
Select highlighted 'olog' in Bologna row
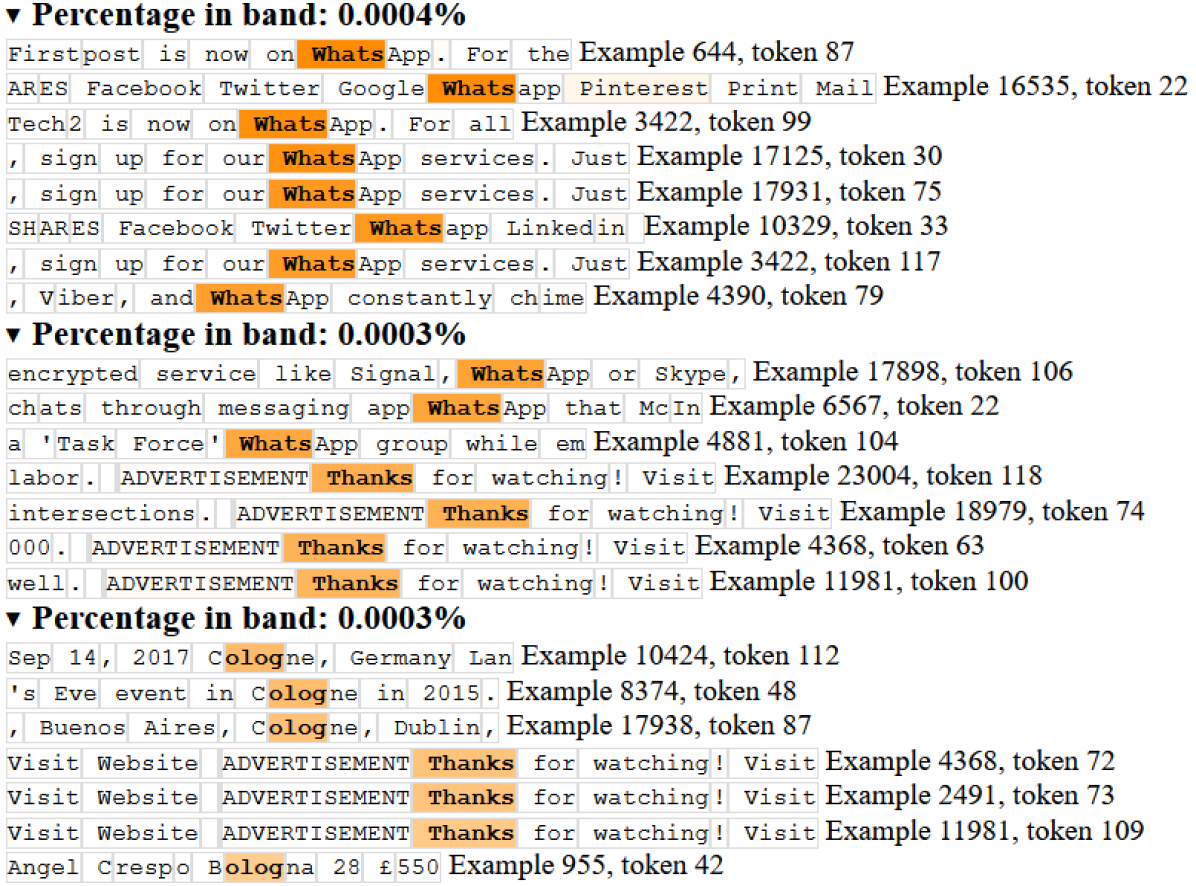tap(254, 868)
